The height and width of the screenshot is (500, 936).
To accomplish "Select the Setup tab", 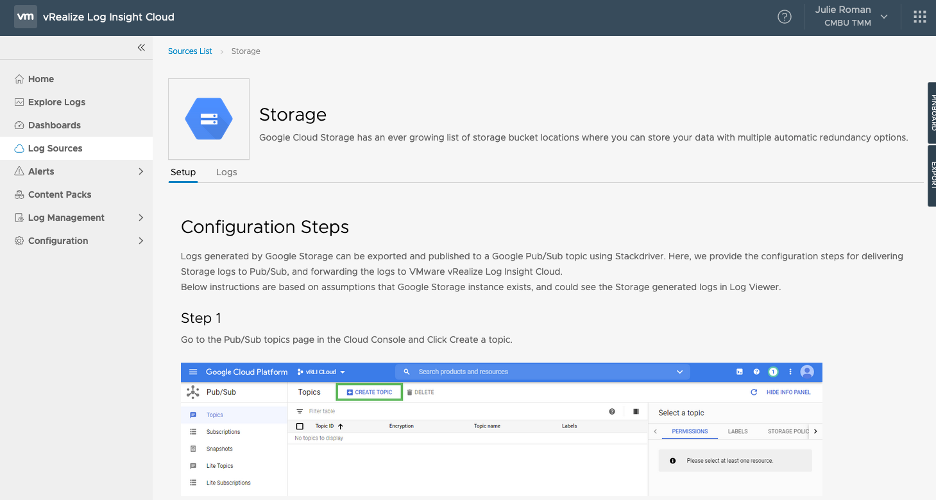I will coord(183,172).
